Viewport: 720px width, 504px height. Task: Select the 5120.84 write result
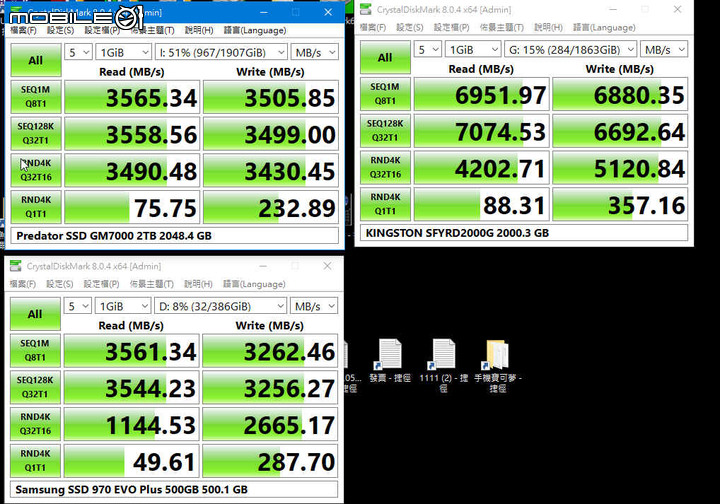click(620, 168)
